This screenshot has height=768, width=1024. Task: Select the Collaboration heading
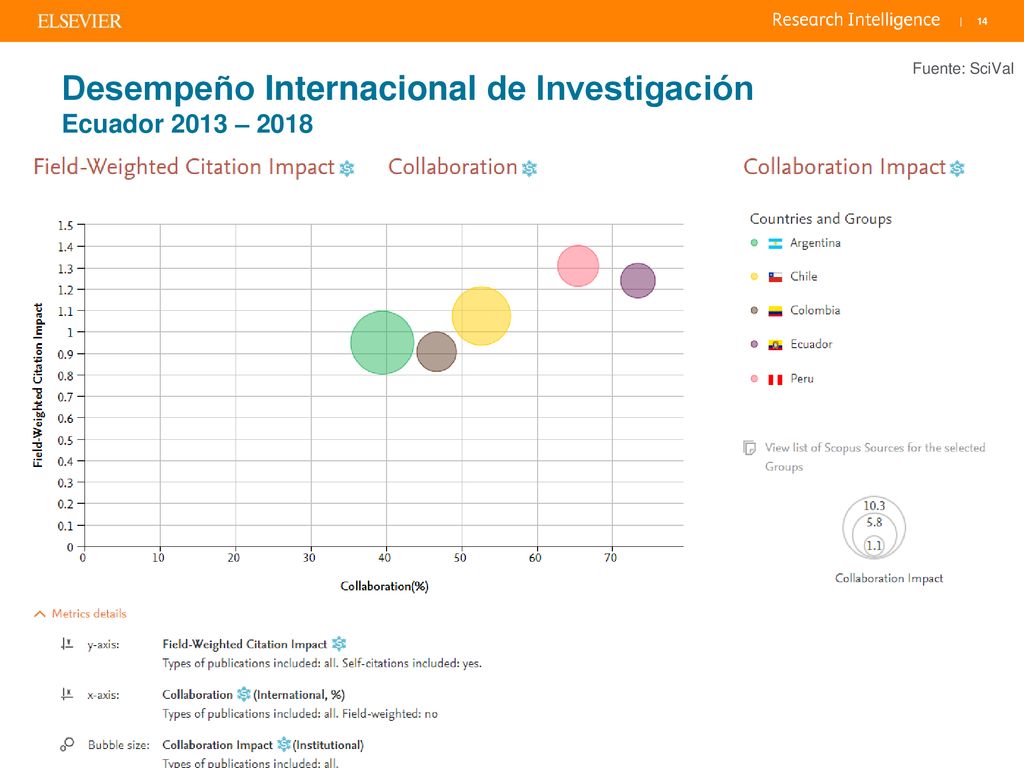(453, 167)
